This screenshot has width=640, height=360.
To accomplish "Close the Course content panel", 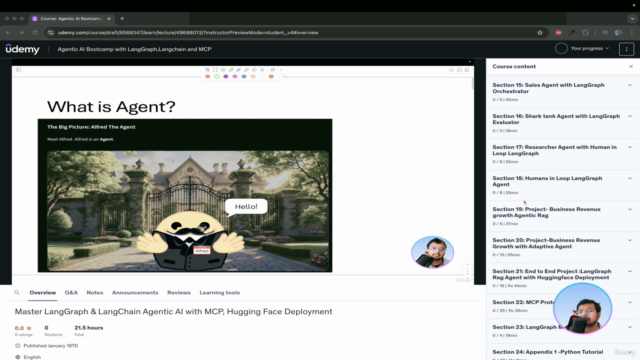I will [x=631, y=67].
